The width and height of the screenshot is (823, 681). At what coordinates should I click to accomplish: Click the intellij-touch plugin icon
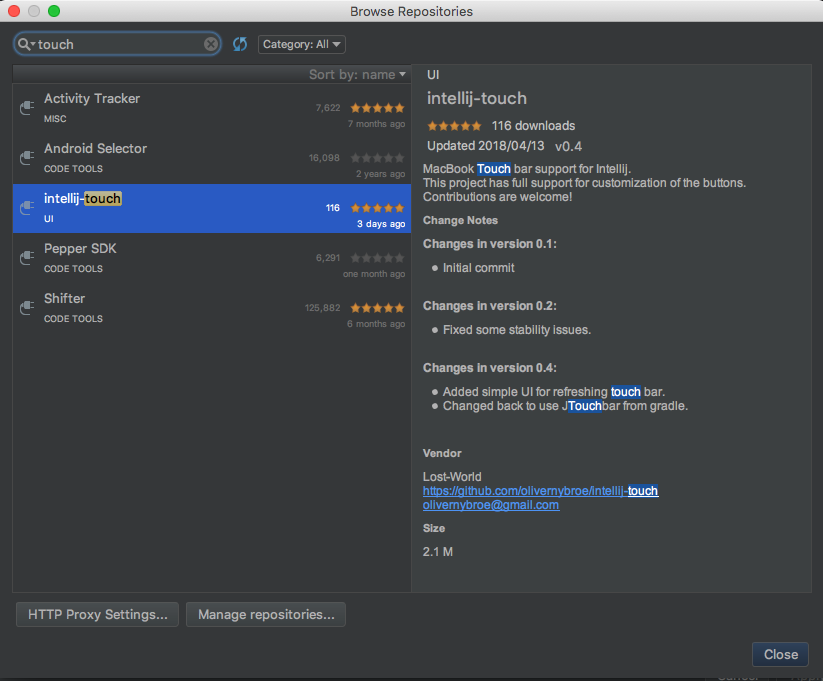27,208
